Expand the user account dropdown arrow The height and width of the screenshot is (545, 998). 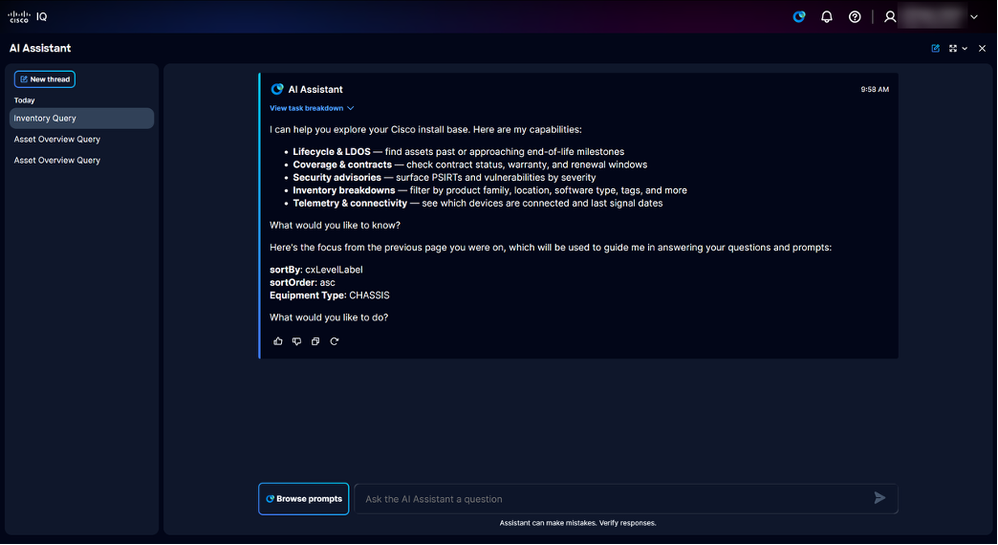tap(974, 17)
